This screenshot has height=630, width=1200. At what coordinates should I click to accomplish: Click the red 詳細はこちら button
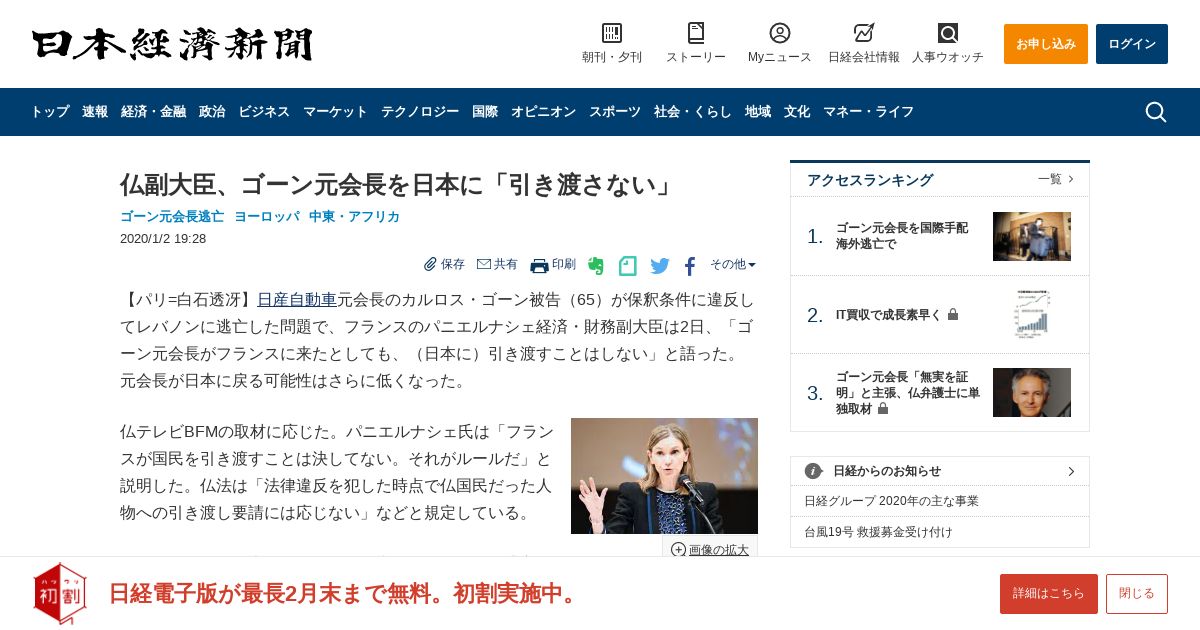[1049, 594]
